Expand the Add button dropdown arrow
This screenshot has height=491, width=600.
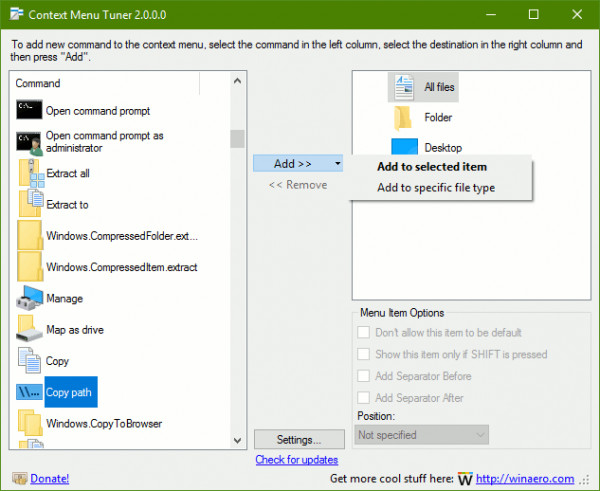tap(338, 163)
